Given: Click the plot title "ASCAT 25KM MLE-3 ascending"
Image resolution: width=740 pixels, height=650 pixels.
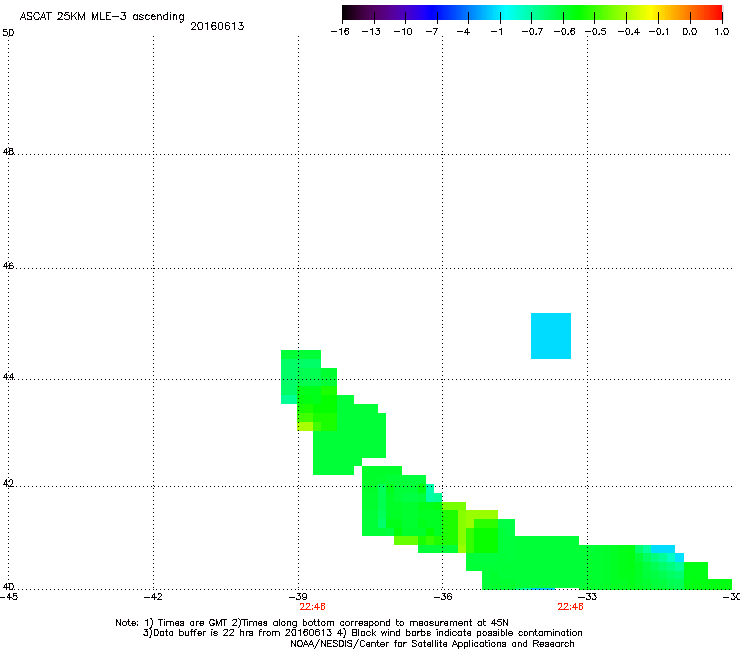Looking at the screenshot, I should coord(102,17).
